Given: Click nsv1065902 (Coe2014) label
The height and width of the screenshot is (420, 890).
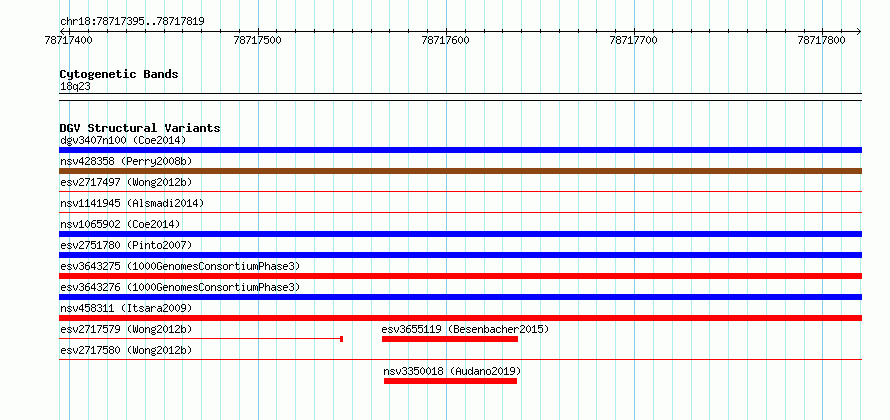Looking at the screenshot, I should tap(120, 224).
